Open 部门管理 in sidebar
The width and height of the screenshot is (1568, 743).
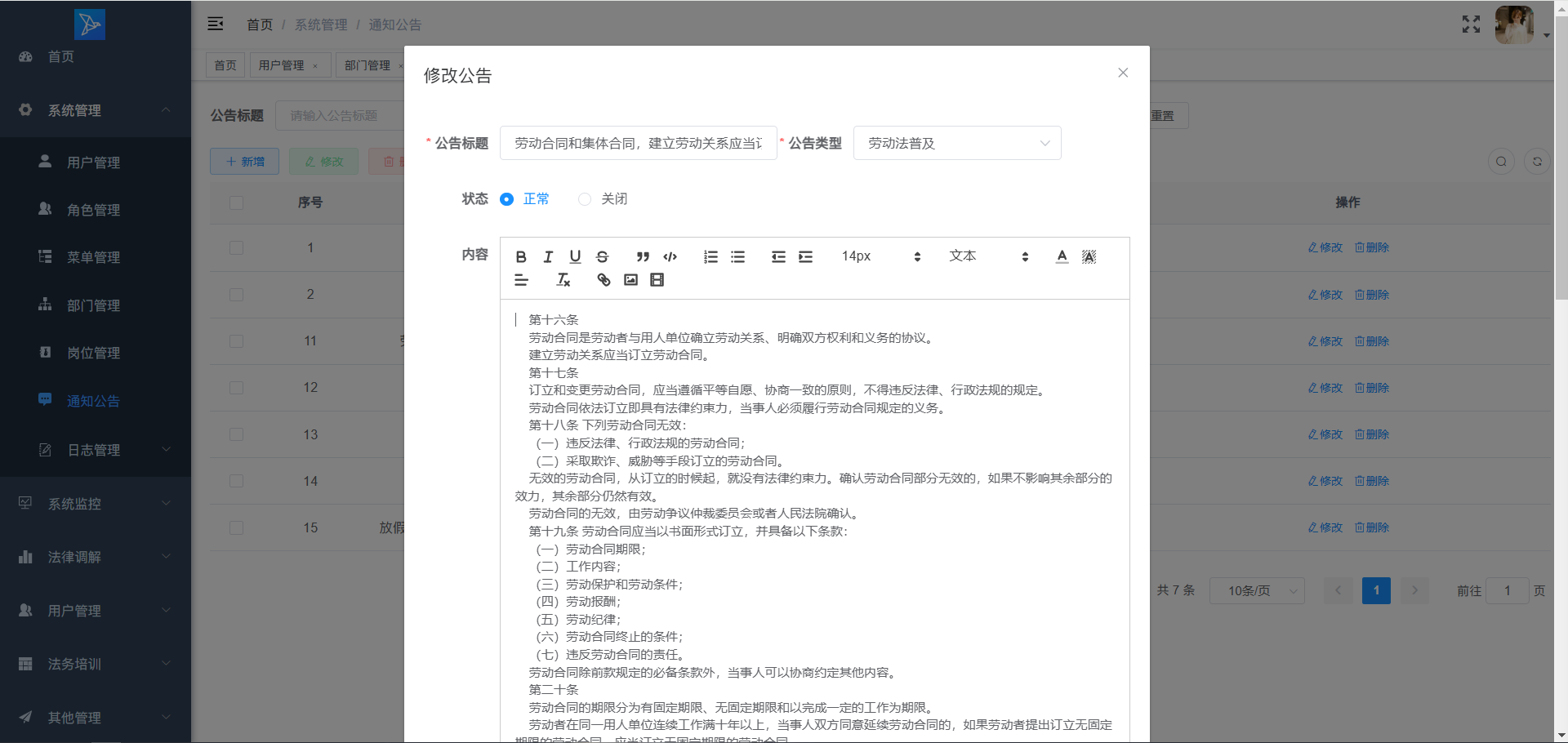[x=96, y=305]
